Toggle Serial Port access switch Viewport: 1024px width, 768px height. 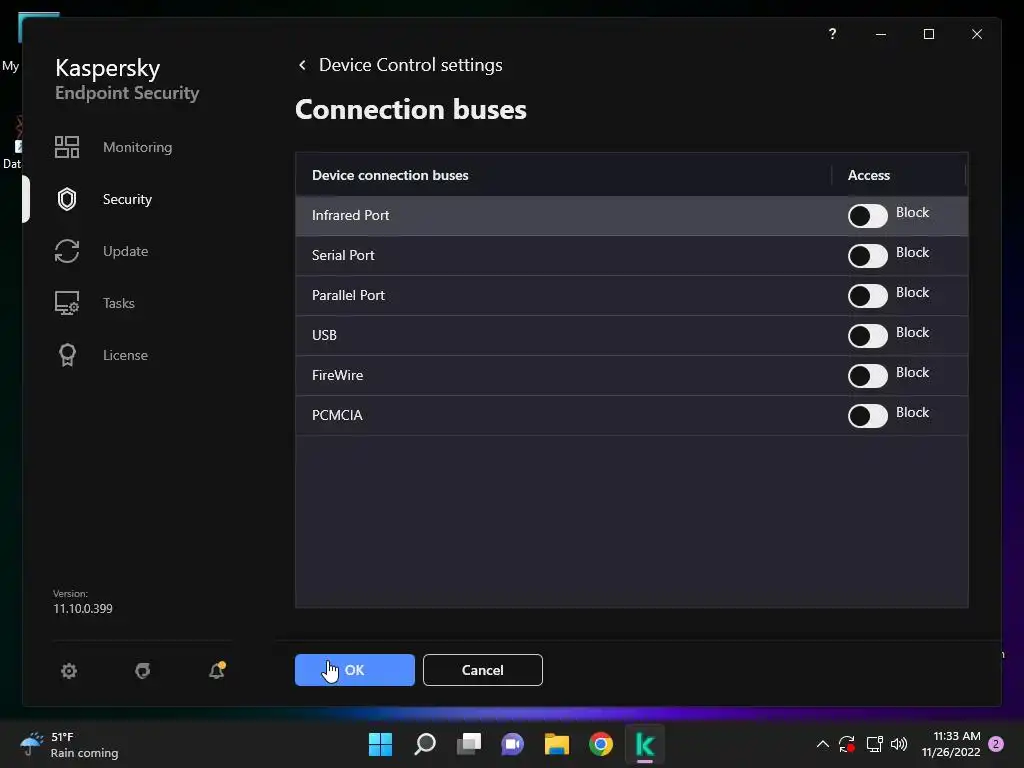coord(867,255)
